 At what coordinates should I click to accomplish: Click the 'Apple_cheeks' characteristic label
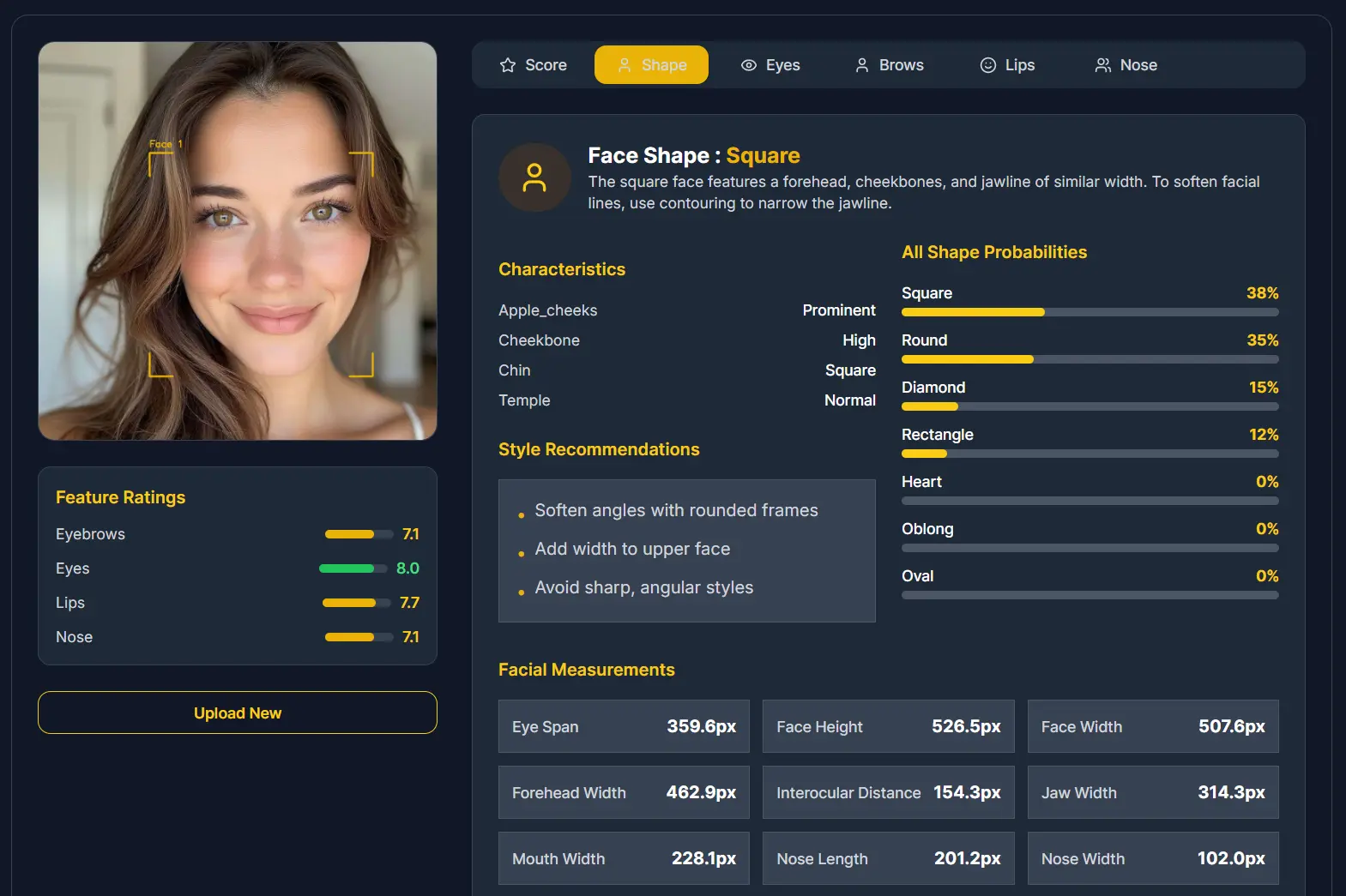(x=548, y=310)
